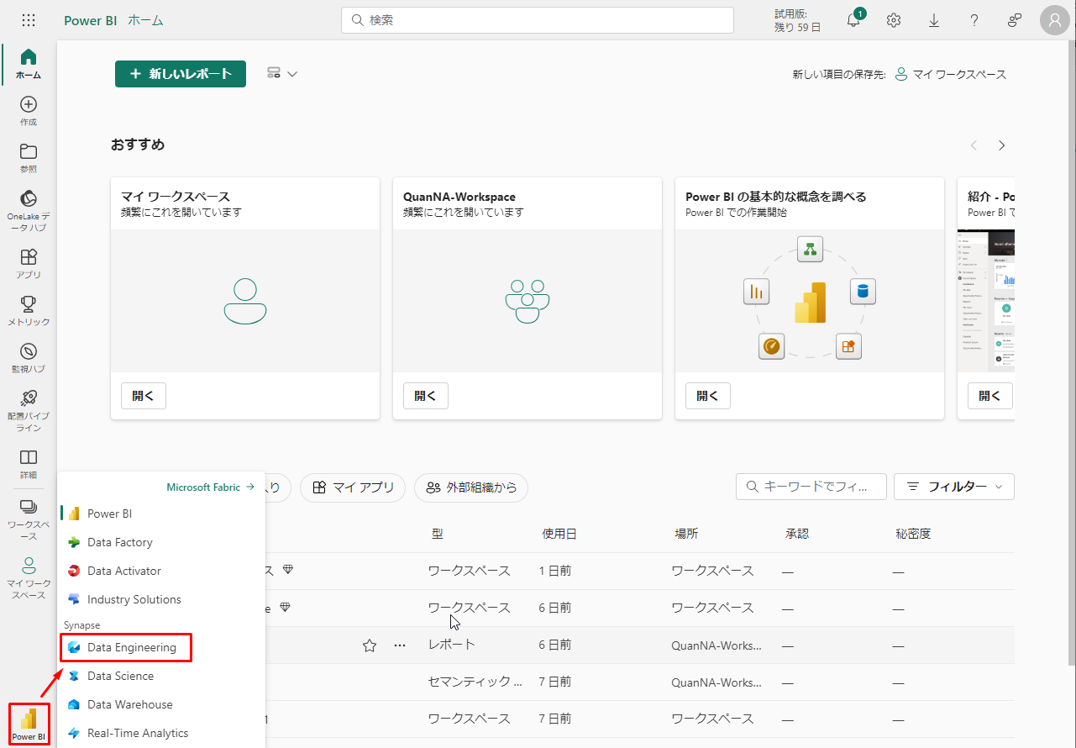Image resolution: width=1076 pixels, height=748 pixels.
Task: Click the keyword filter input field
Action: point(811,487)
